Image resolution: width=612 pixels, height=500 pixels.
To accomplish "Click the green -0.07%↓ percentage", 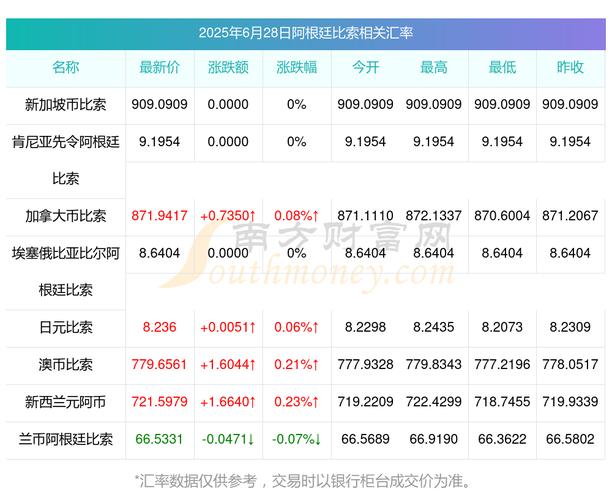I will pos(296,438).
